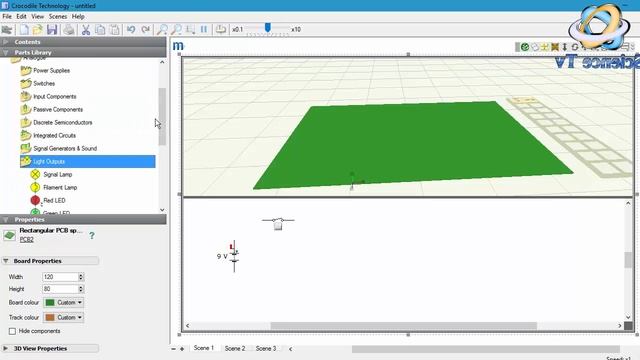Click the Height input field

tap(60, 289)
